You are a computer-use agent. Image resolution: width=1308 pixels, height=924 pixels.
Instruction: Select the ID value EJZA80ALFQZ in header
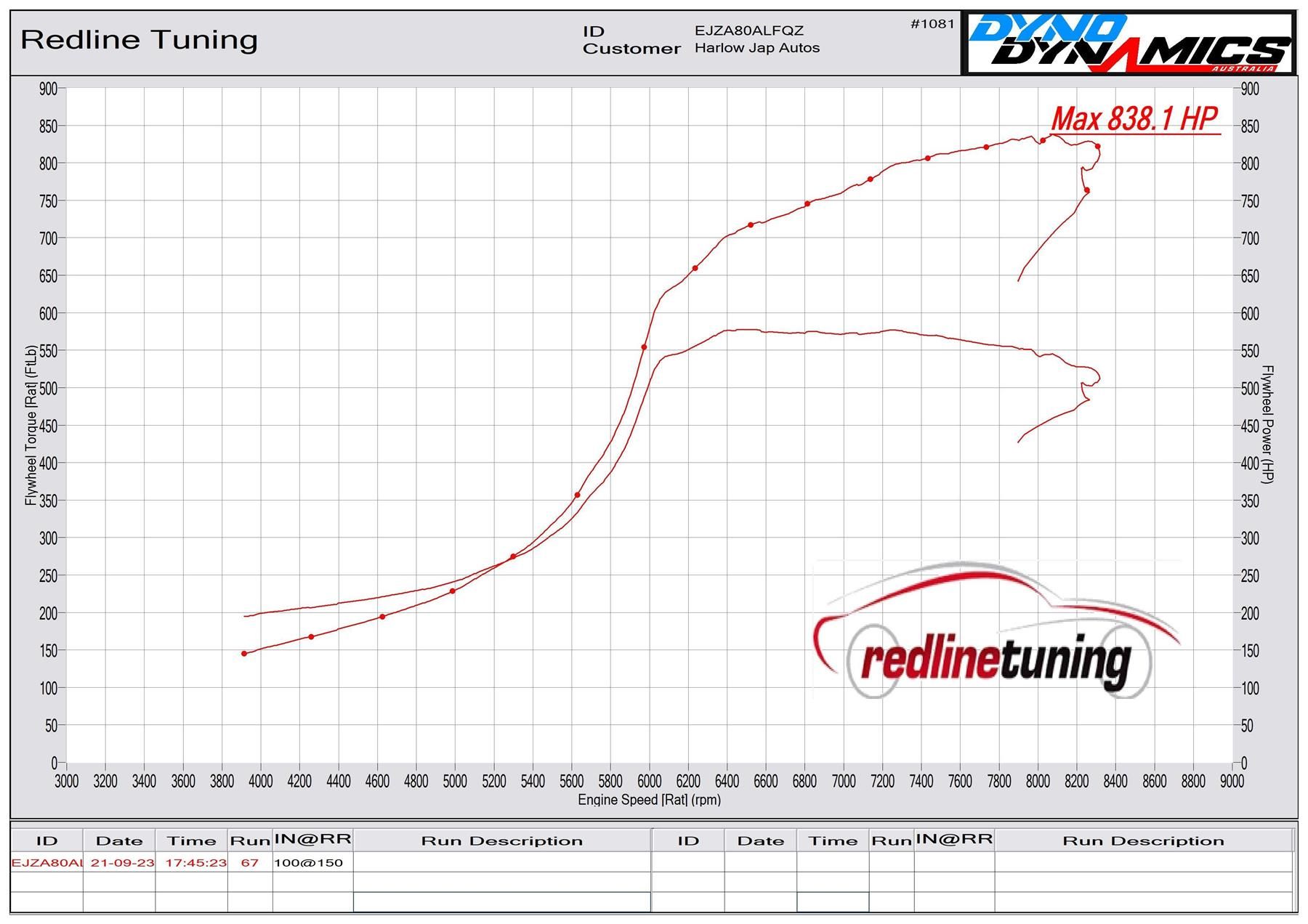click(749, 31)
